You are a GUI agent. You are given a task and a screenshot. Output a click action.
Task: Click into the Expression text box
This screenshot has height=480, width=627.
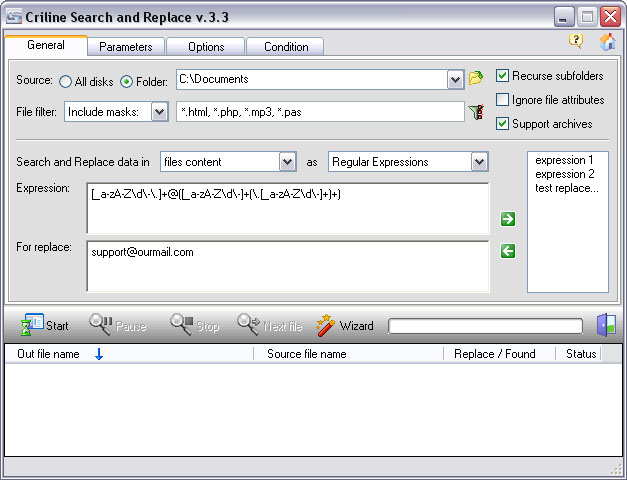[x=288, y=208]
